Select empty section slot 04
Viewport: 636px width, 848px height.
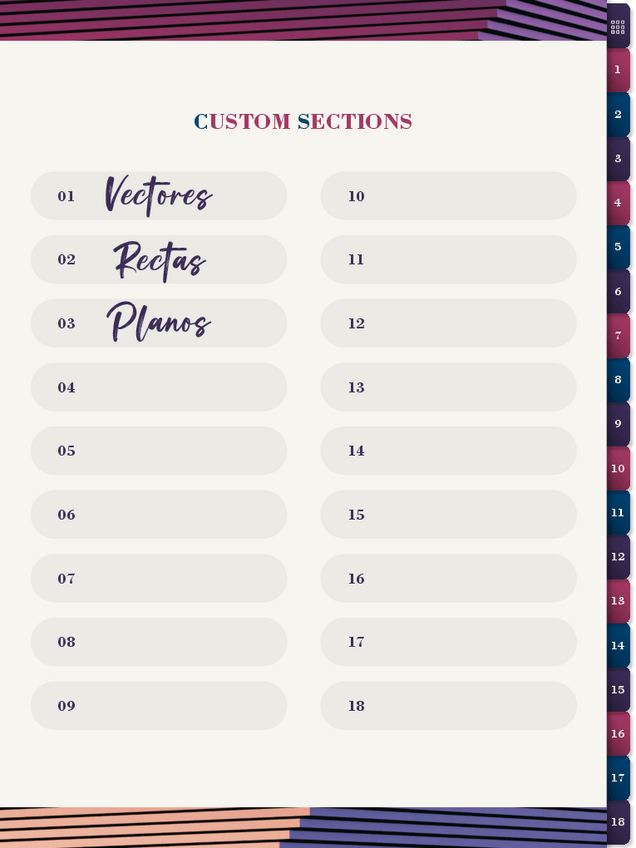point(158,387)
